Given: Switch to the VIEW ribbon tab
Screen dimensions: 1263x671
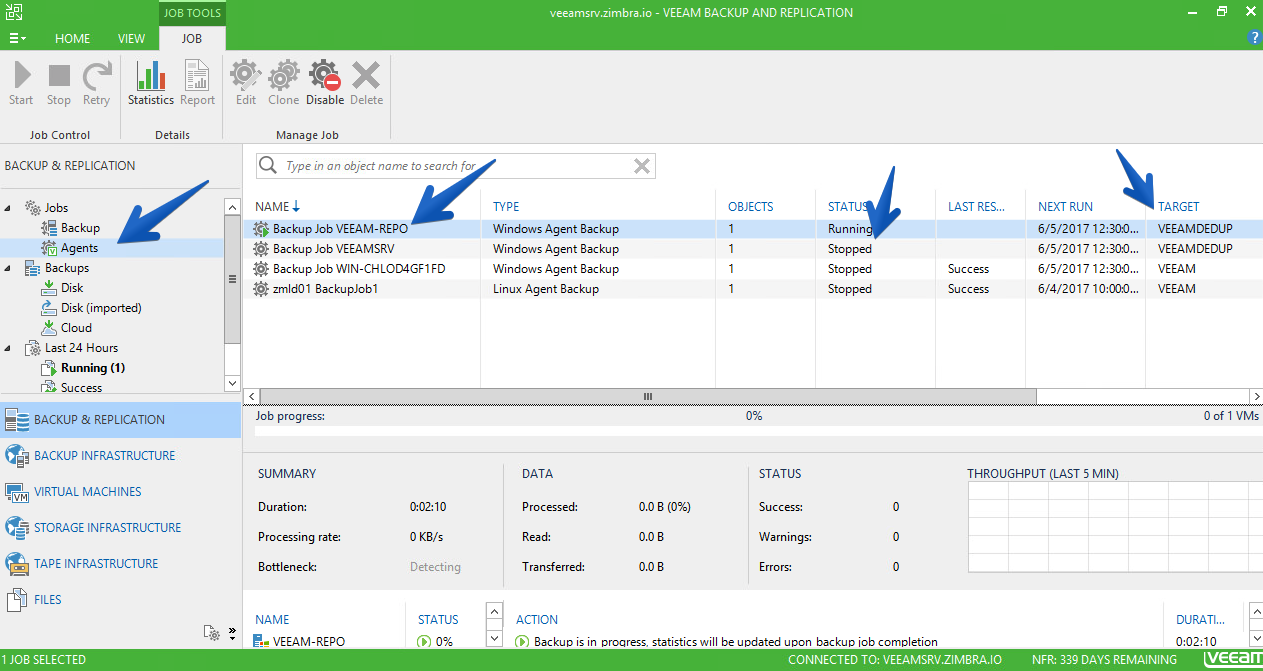Looking at the screenshot, I should click(x=132, y=38).
